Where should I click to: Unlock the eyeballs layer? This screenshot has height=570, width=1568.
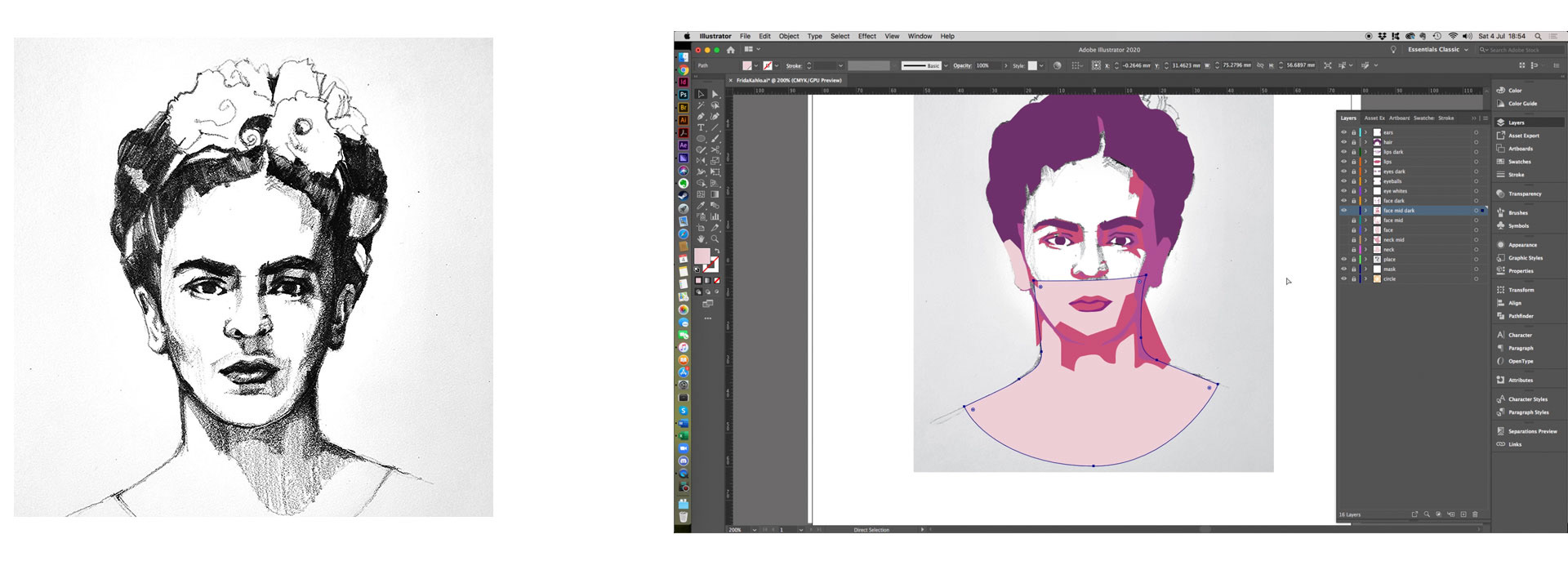(1353, 181)
